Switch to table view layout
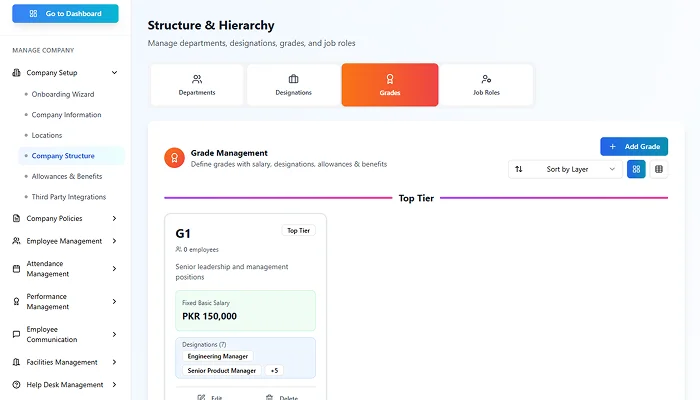 pos(659,169)
